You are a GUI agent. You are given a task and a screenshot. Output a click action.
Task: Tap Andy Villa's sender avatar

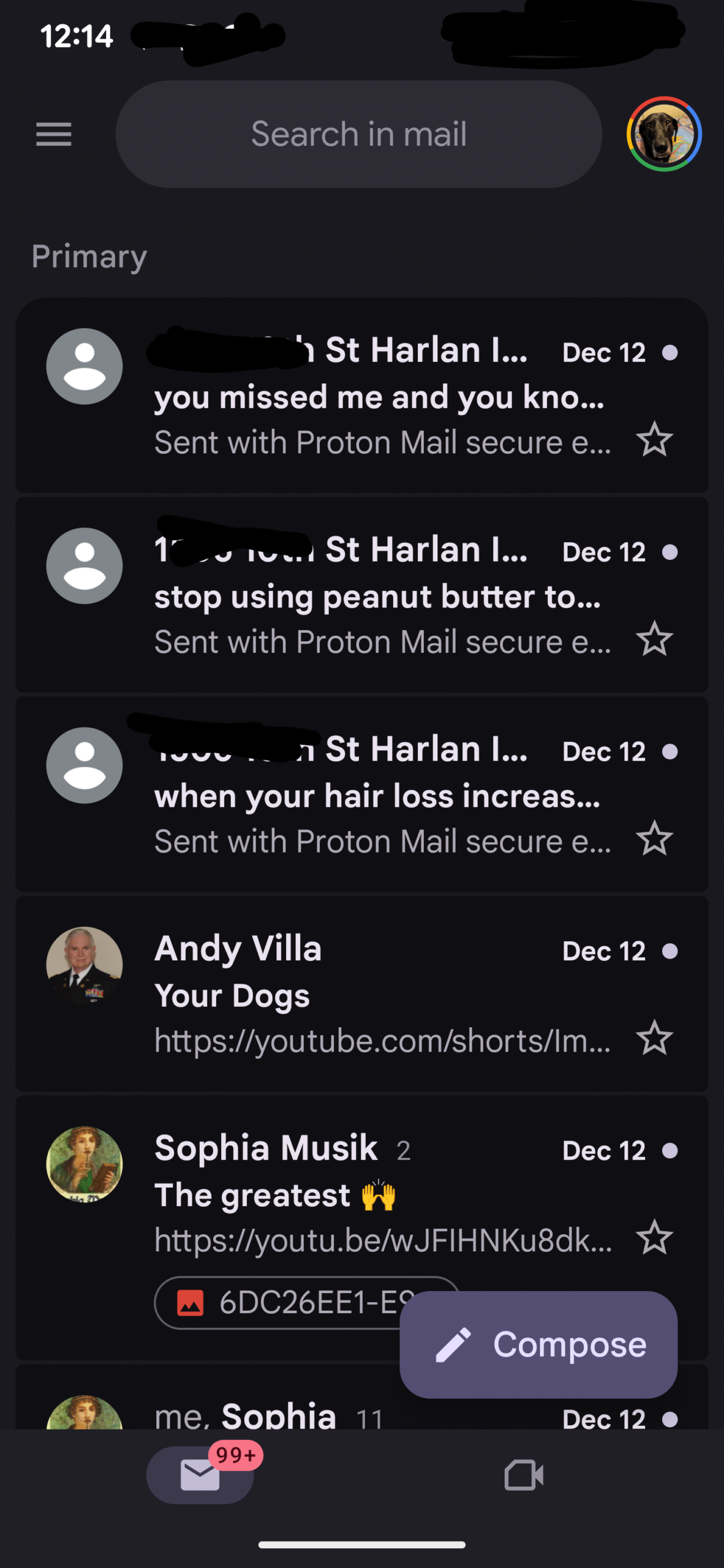(x=85, y=965)
